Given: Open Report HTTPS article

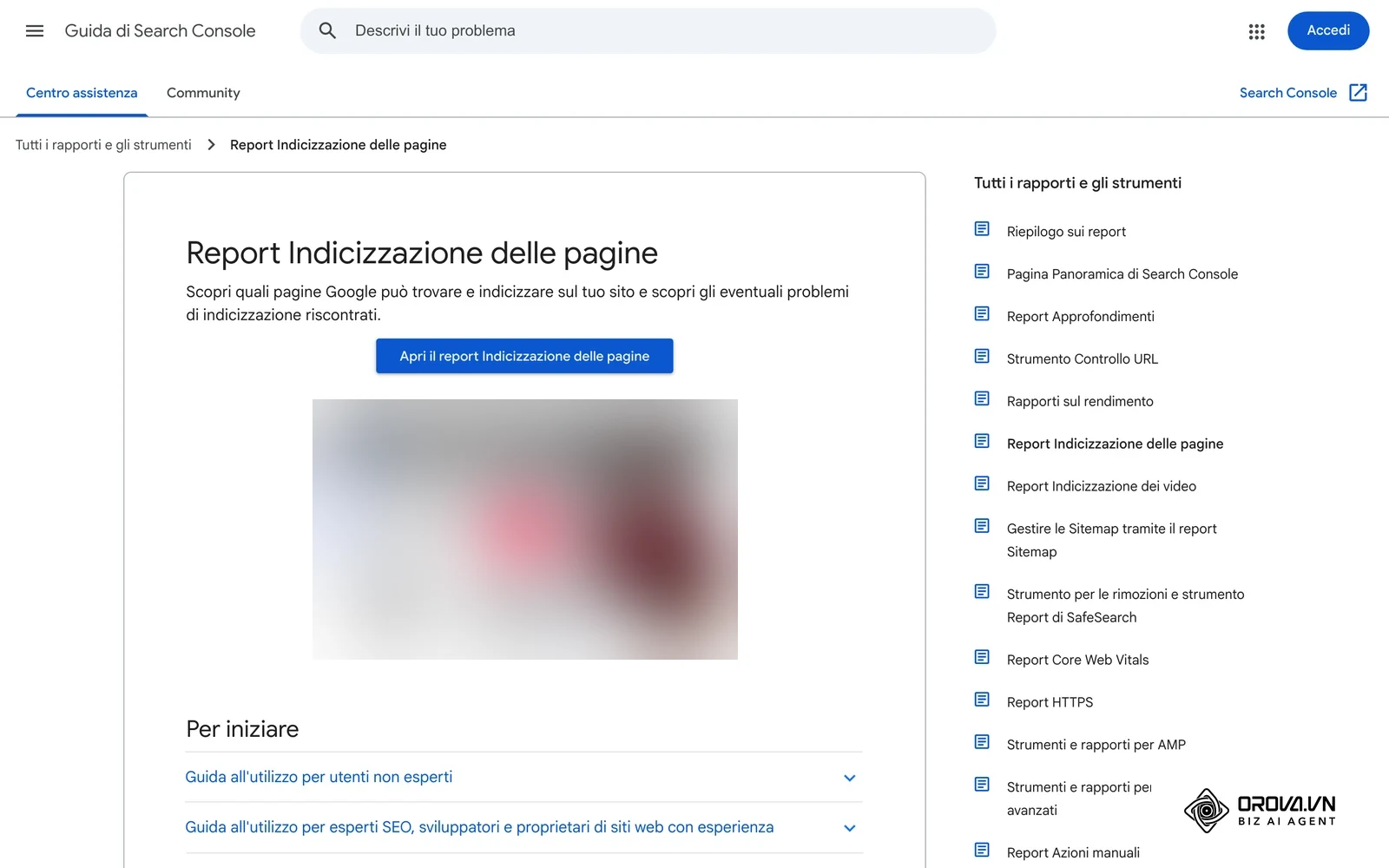Looking at the screenshot, I should (x=1050, y=703).
